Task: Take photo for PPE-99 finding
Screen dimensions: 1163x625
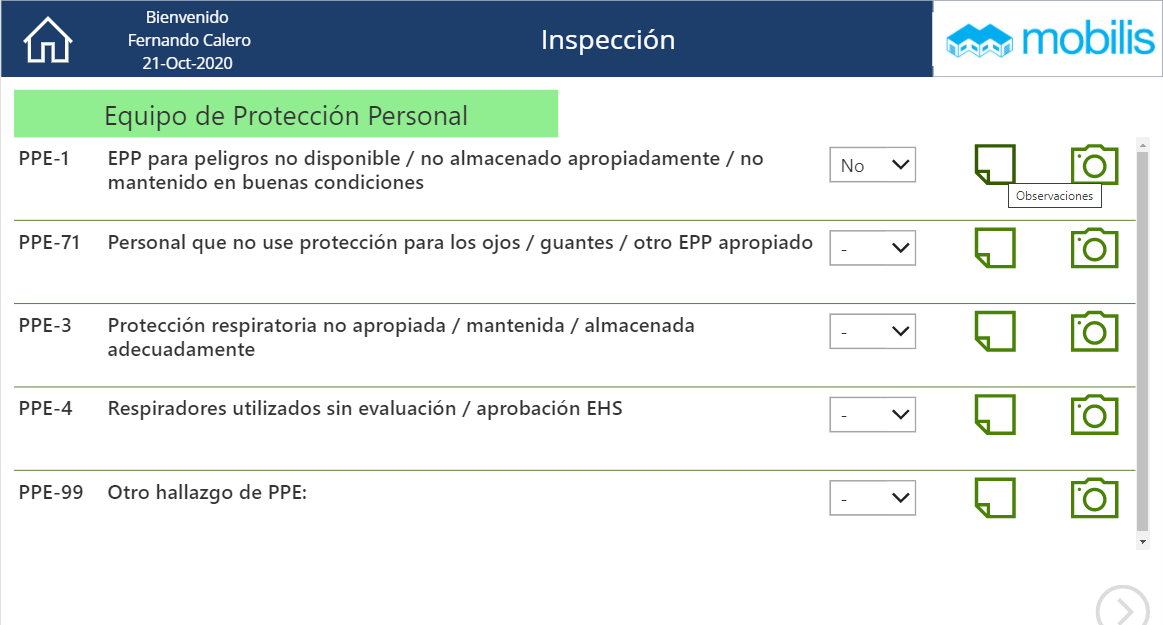Action: coord(1094,497)
